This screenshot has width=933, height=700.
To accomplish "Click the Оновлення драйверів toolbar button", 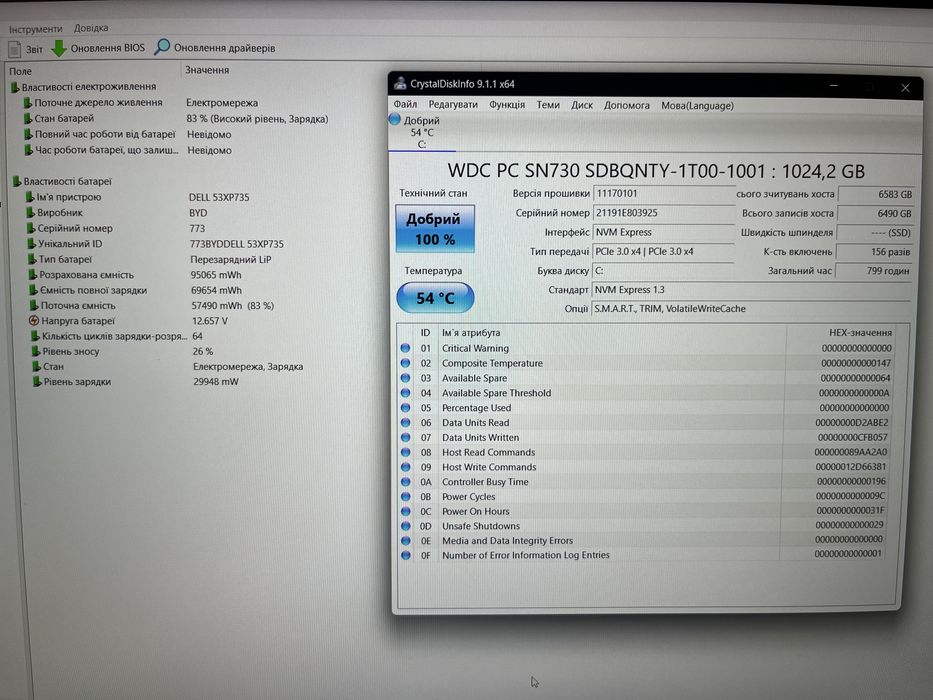I will tap(215, 48).
